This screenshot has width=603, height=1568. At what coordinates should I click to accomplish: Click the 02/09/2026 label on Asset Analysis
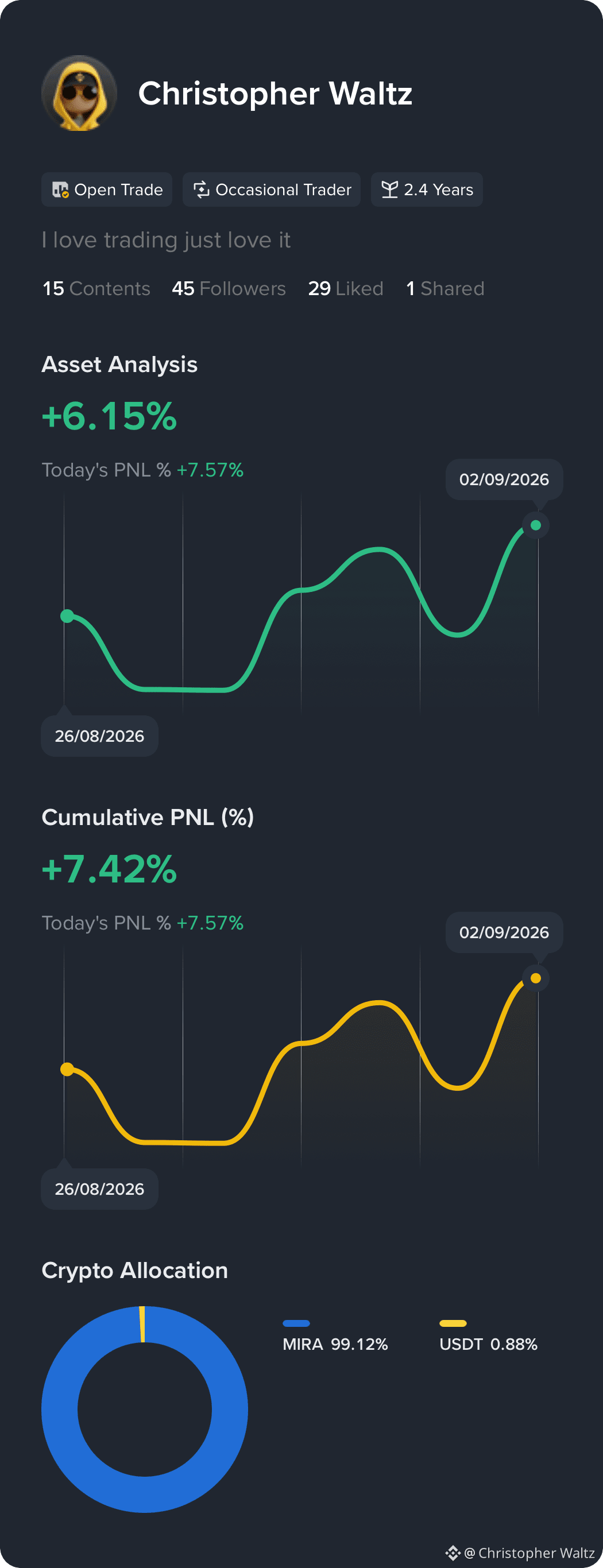(x=504, y=479)
